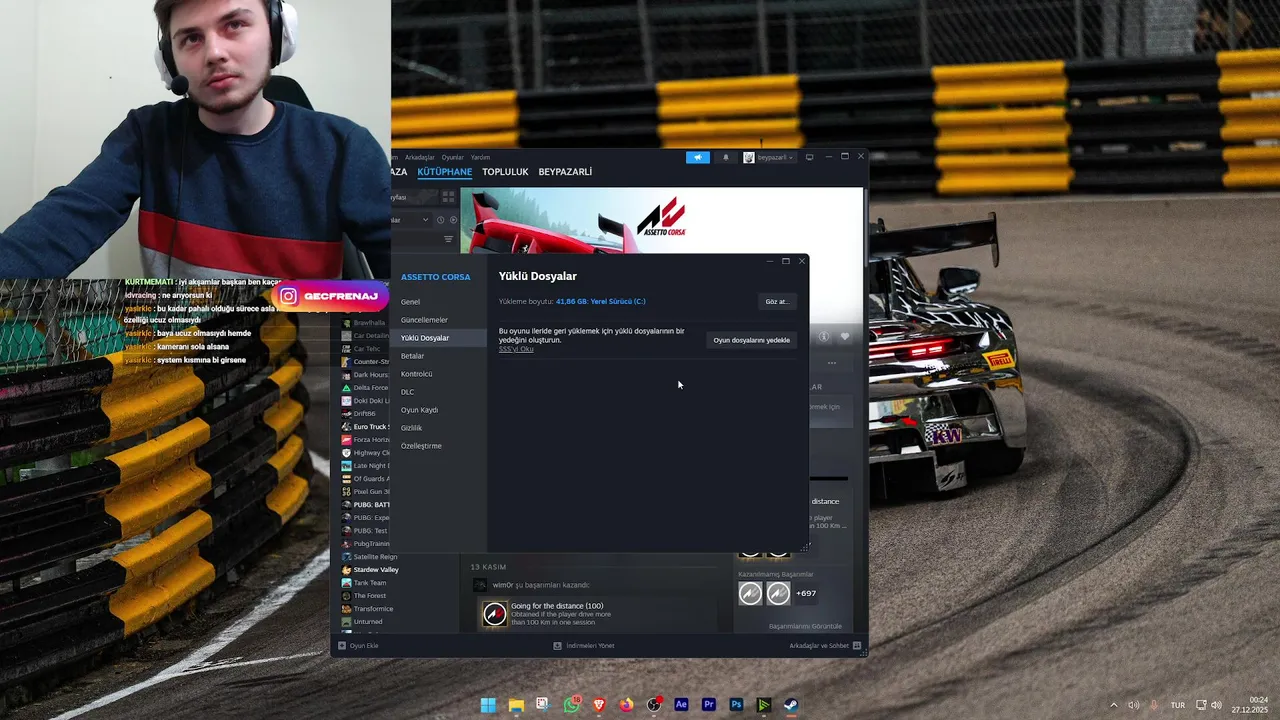Open advanced library filter icon

448,240
